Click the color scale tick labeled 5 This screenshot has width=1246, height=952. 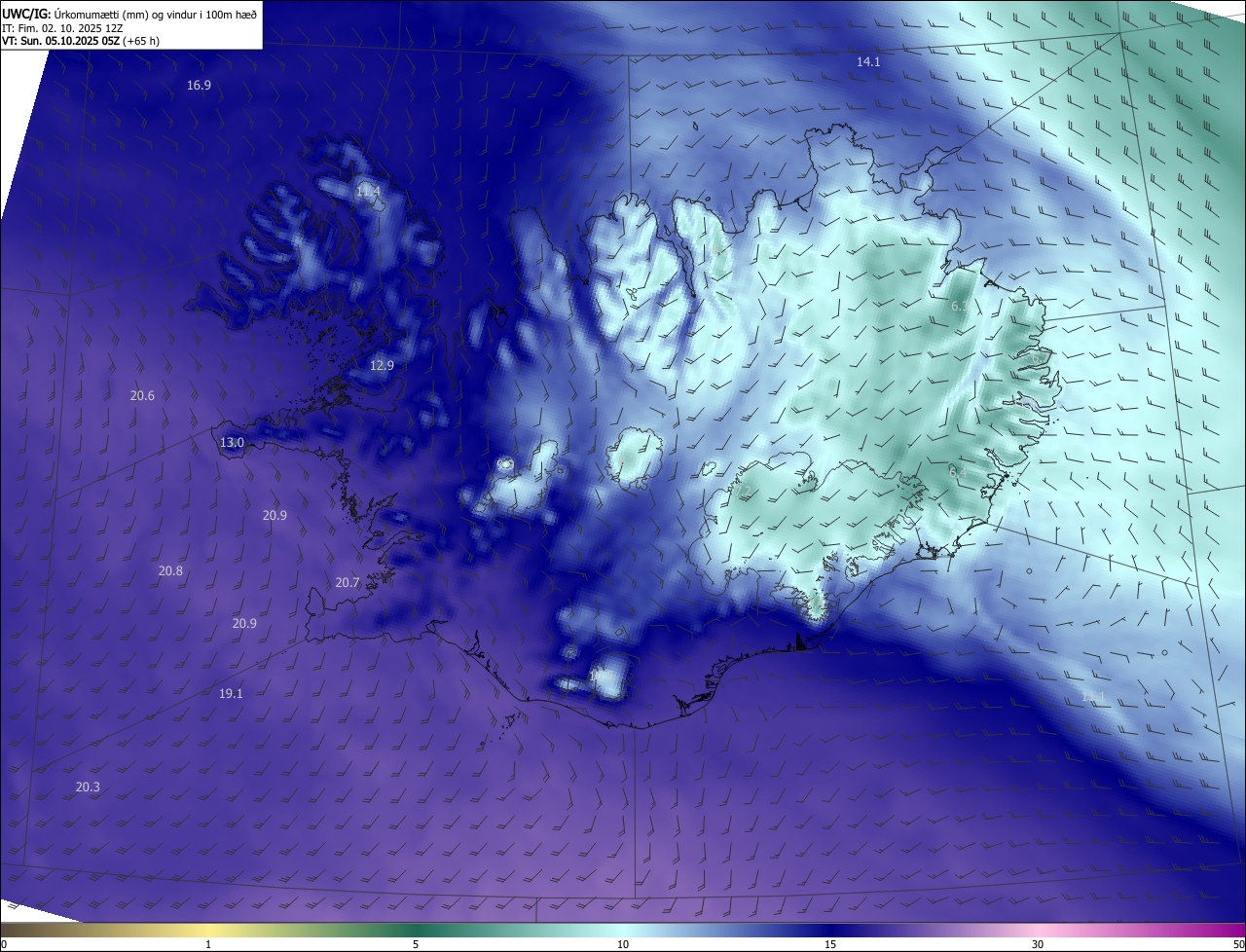416,944
